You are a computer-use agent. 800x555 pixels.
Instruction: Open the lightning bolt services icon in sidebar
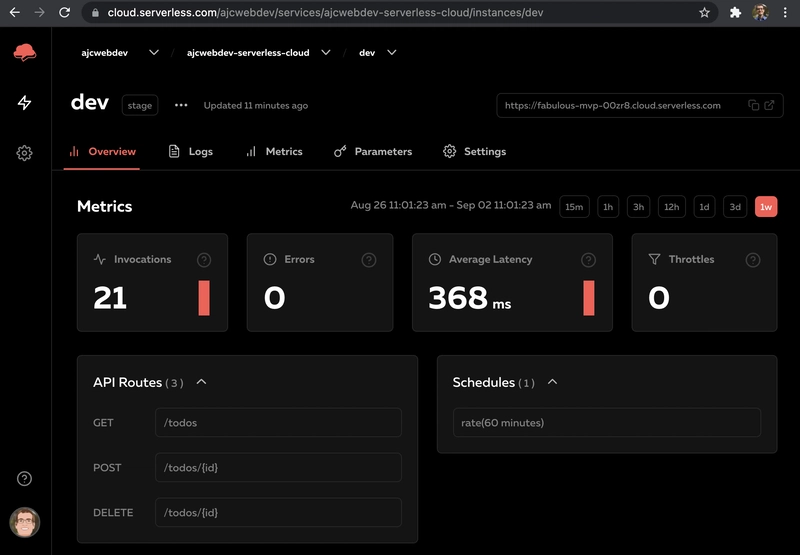tap(24, 103)
